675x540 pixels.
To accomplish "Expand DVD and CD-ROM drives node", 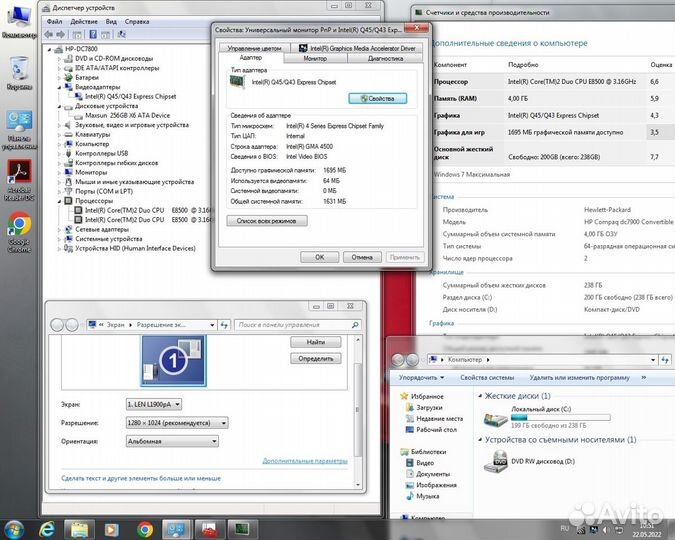I will (x=59, y=59).
